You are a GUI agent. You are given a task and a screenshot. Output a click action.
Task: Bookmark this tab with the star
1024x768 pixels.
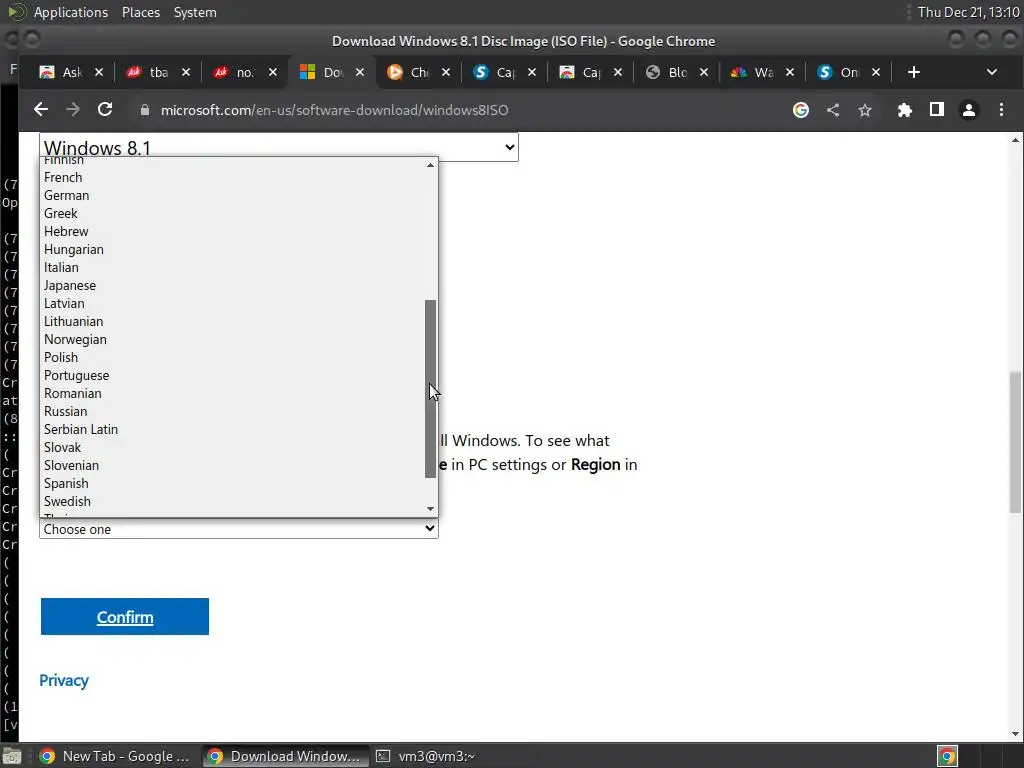[865, 110]
